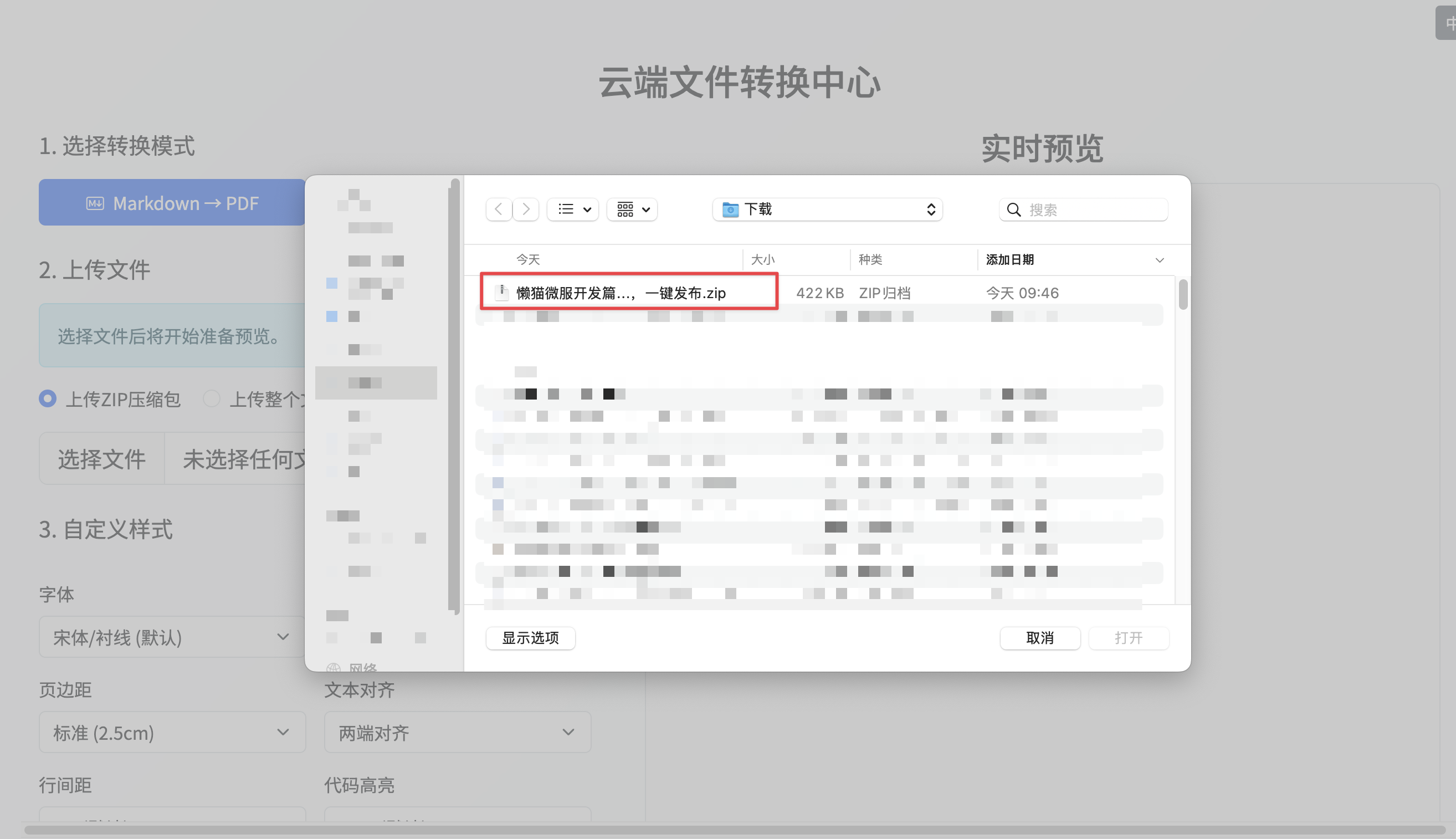Click the Markdown icon on the blue button
The height and width of the screenshot is (839, 1456).
tap(95, 203)
